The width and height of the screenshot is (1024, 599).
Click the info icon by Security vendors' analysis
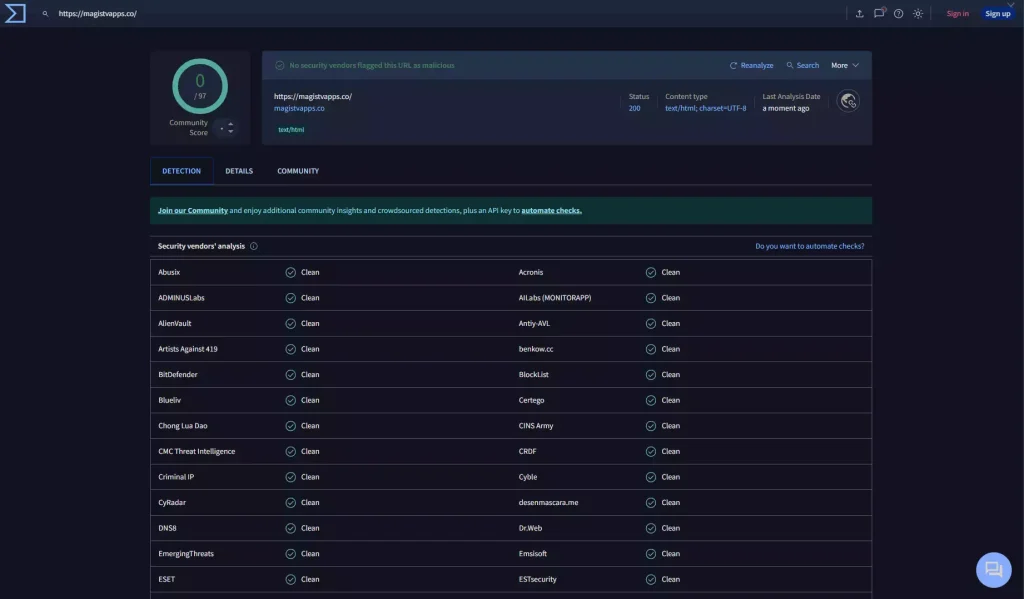coord(253,246)
